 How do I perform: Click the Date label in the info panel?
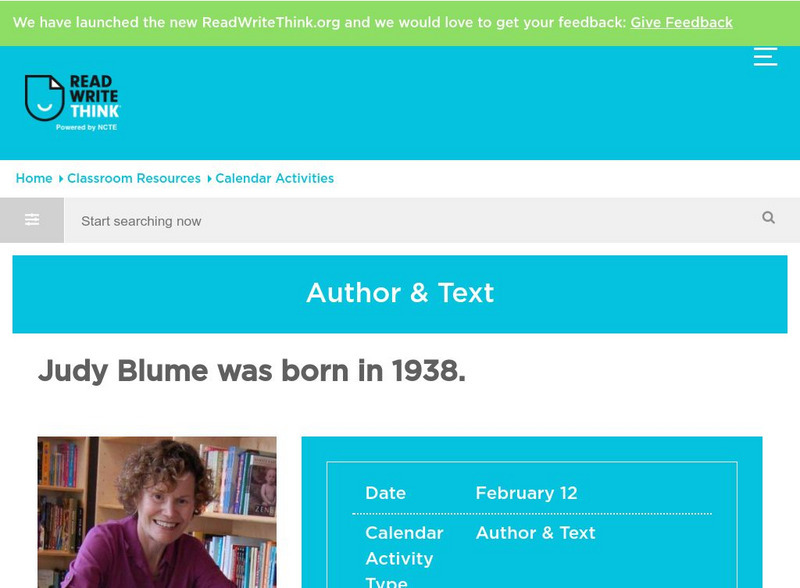[385, 493]
